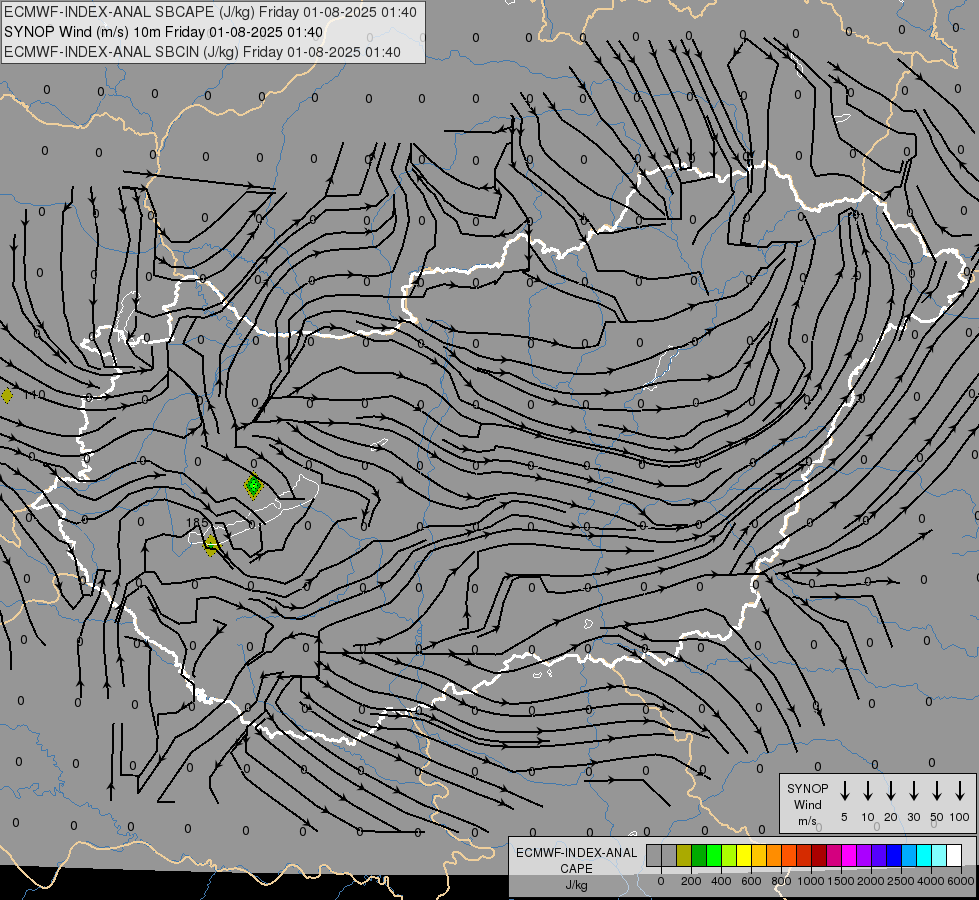979x900 pixels.
Task: Click the 200 tick label on CAPE scale
Action: coord(691,881)
